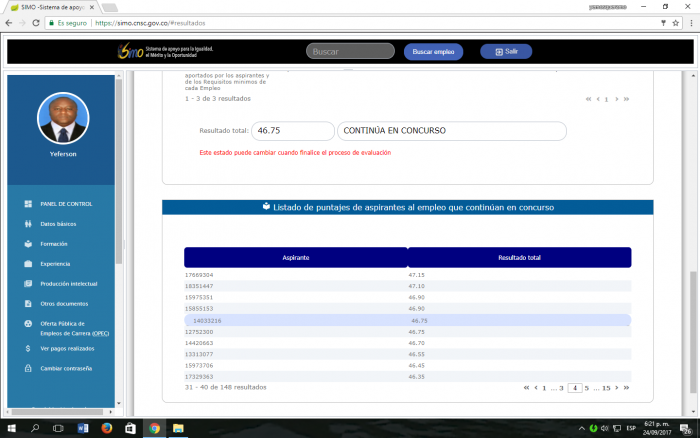
Task: Open the Panel de Control sidebar icon
Action: (27, 204)
